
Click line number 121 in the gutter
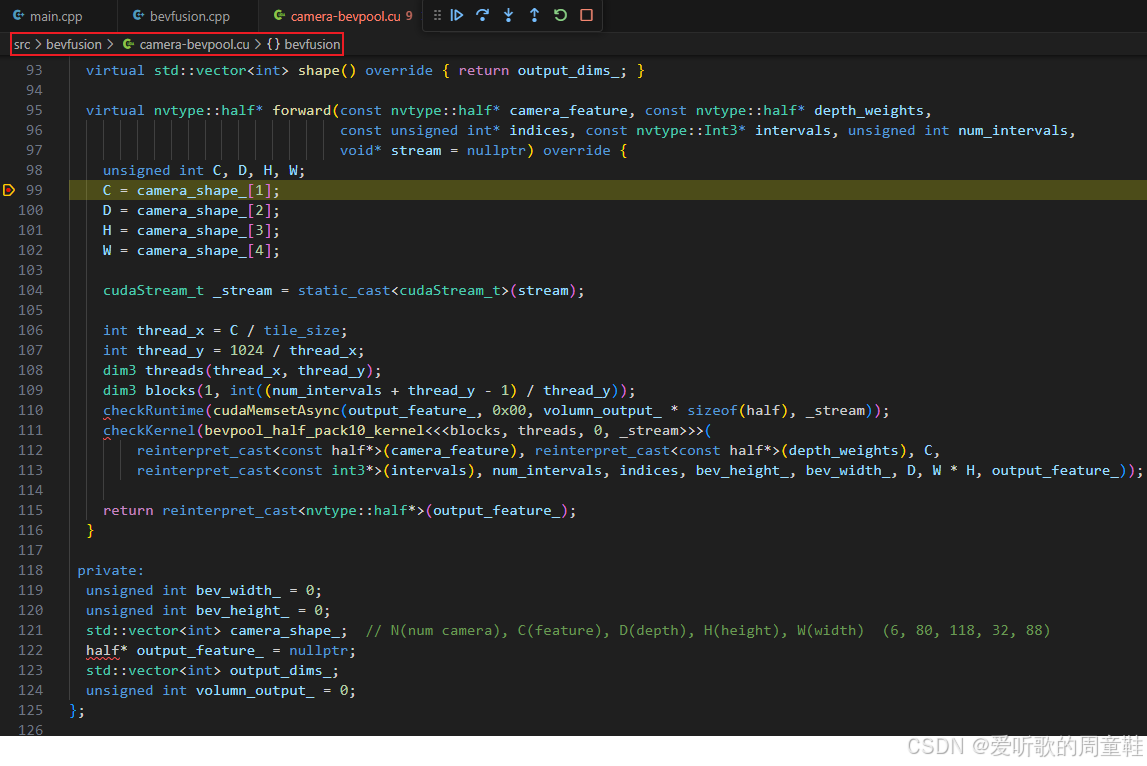(30, 630)
